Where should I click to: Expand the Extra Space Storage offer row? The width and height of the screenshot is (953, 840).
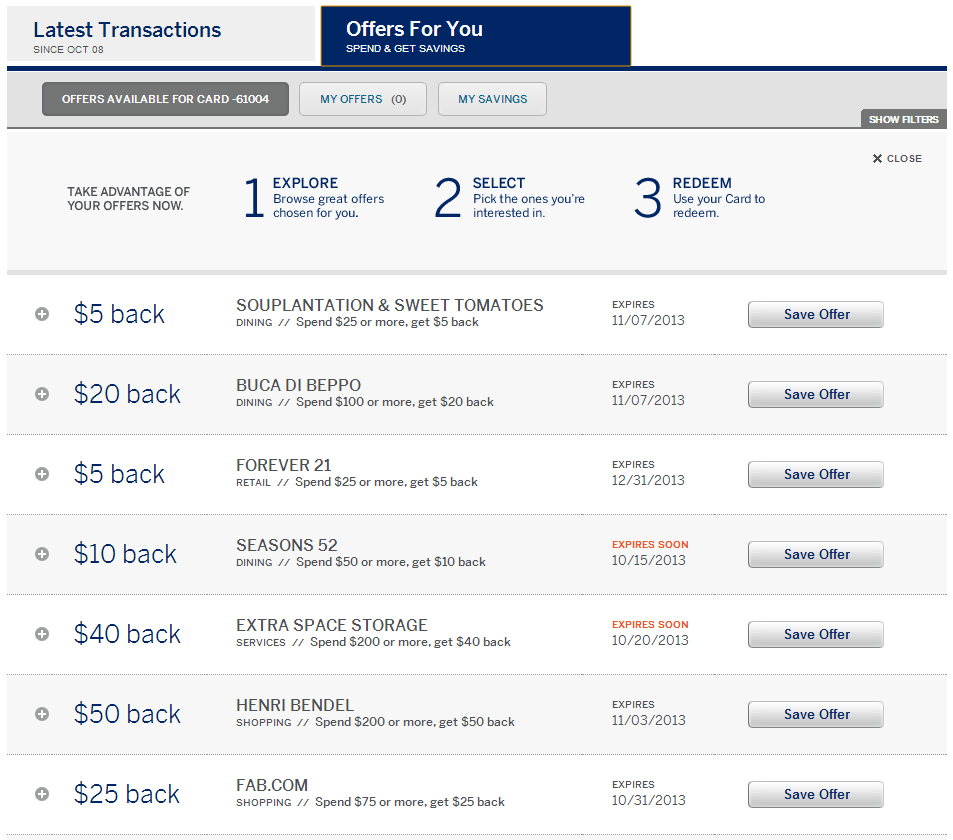pyautogui.click(x=42, y=634)
